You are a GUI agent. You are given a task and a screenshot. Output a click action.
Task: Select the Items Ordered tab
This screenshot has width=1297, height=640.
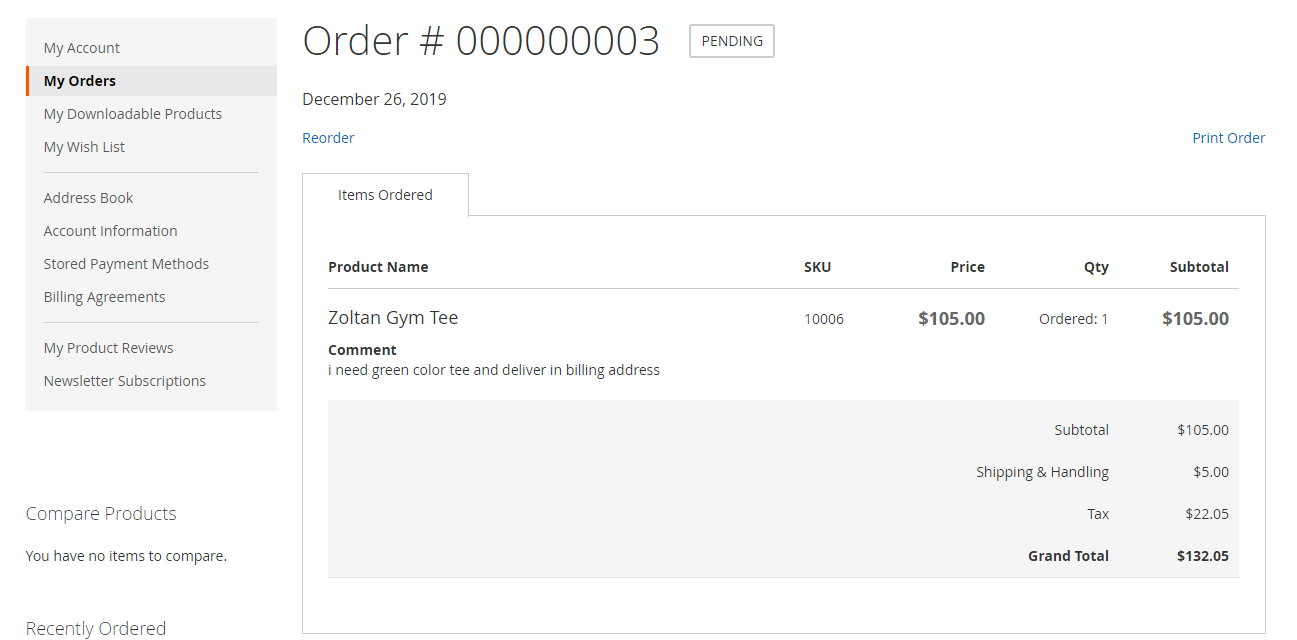coord(385,195)
